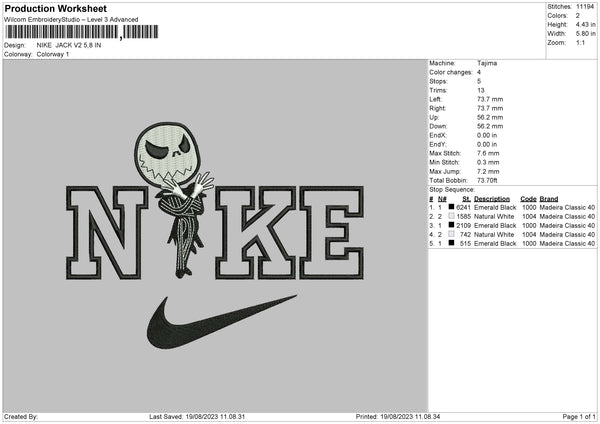Click the Machine value 'Tajima'
The height and width of the screenshot is (424, 600).
487,63
